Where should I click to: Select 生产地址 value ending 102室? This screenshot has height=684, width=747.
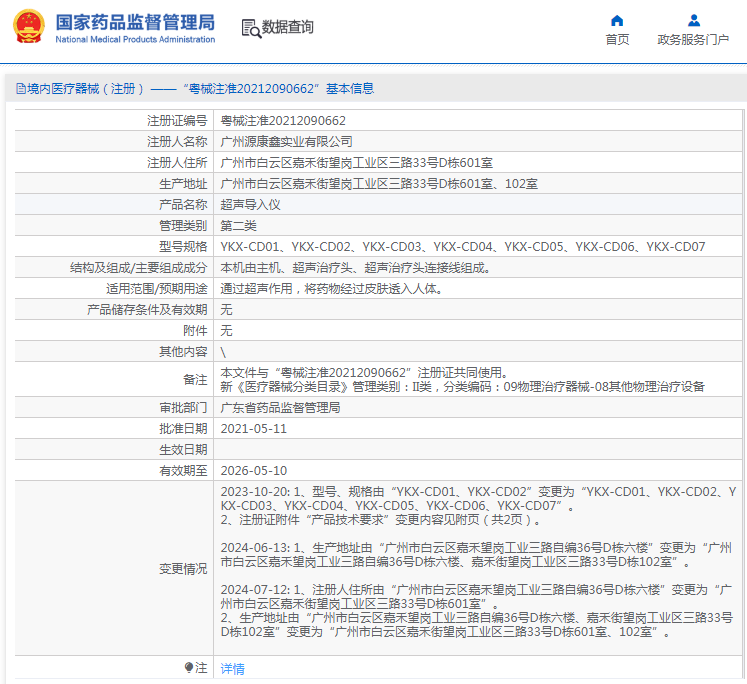coord(379,184)
